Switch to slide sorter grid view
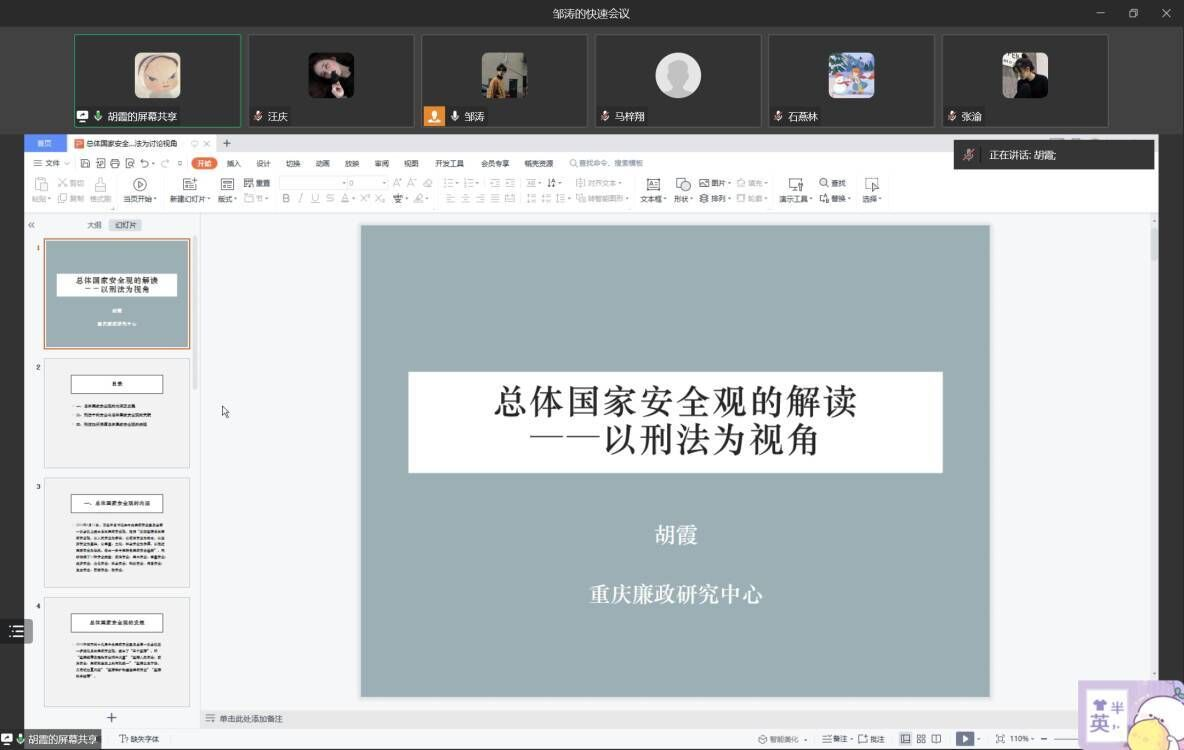 tap(921, 739)
